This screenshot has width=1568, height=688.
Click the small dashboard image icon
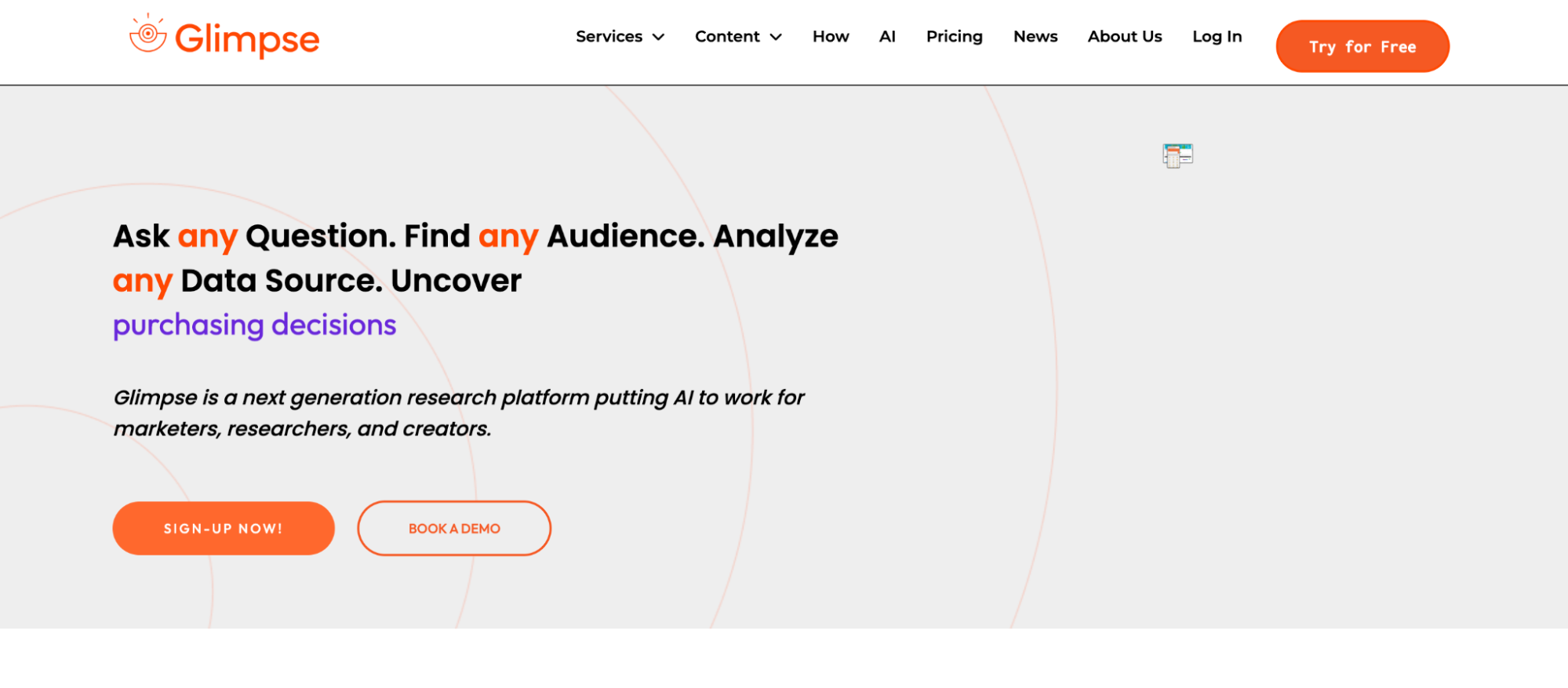tap(1177, 155)
